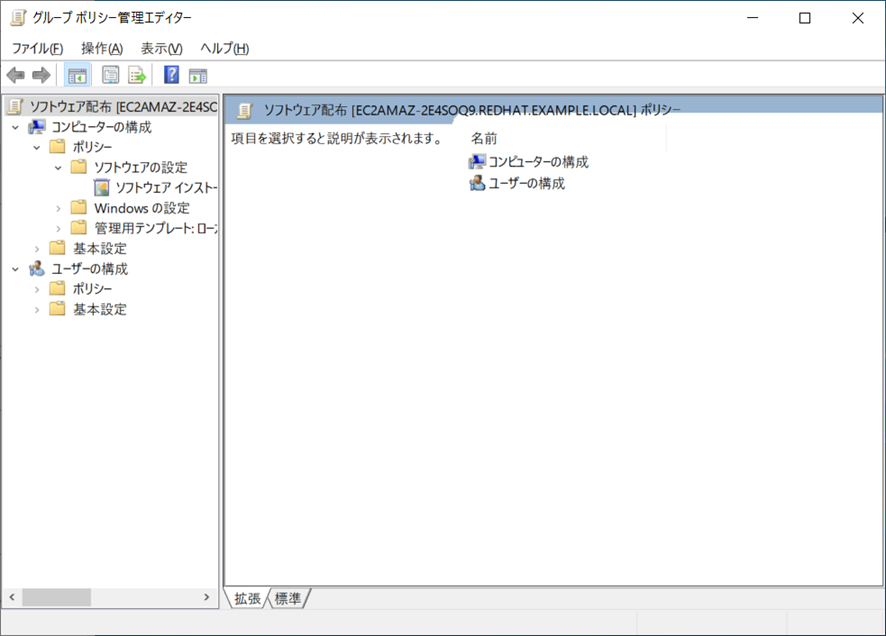Click the user icon next to ユーザーの構成 in tree
Viewport: 886px width, 636px height.
(x=37, y=269)
